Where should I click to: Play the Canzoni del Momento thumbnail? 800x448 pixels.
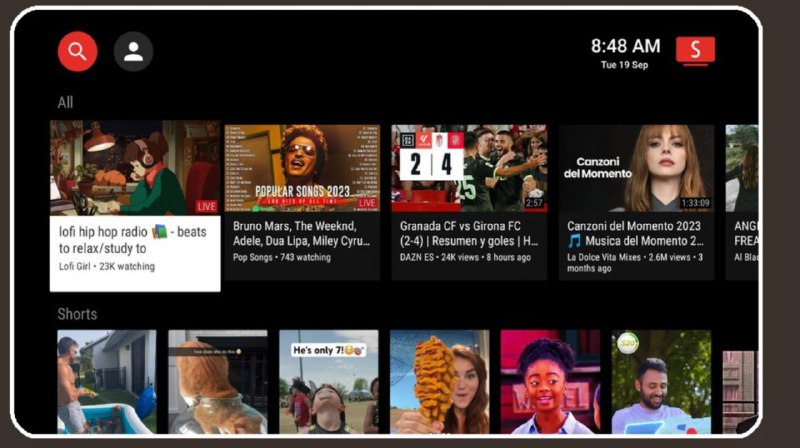coord(636,168)
